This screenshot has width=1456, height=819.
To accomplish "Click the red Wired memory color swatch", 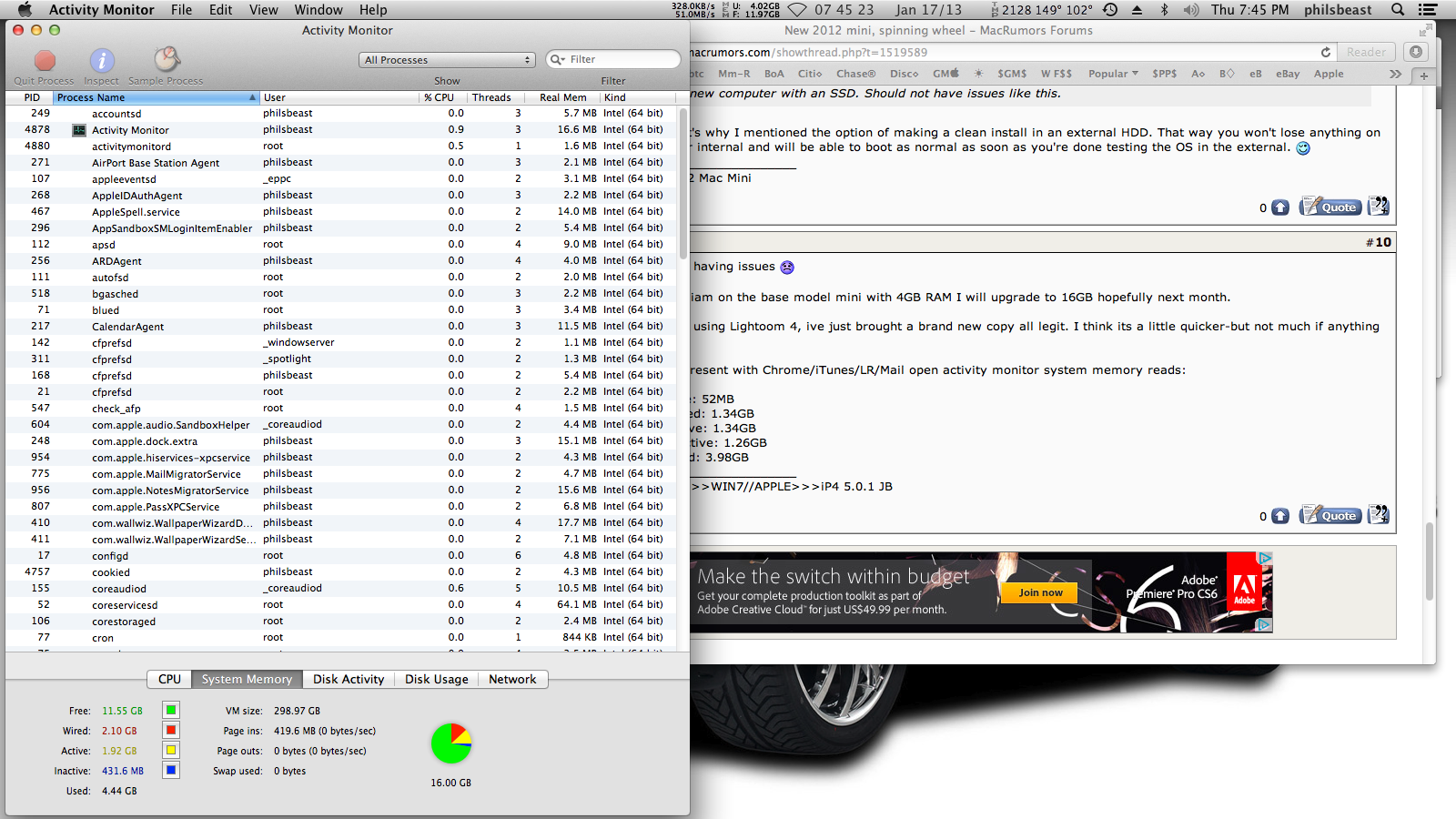I will pos(171,730).
